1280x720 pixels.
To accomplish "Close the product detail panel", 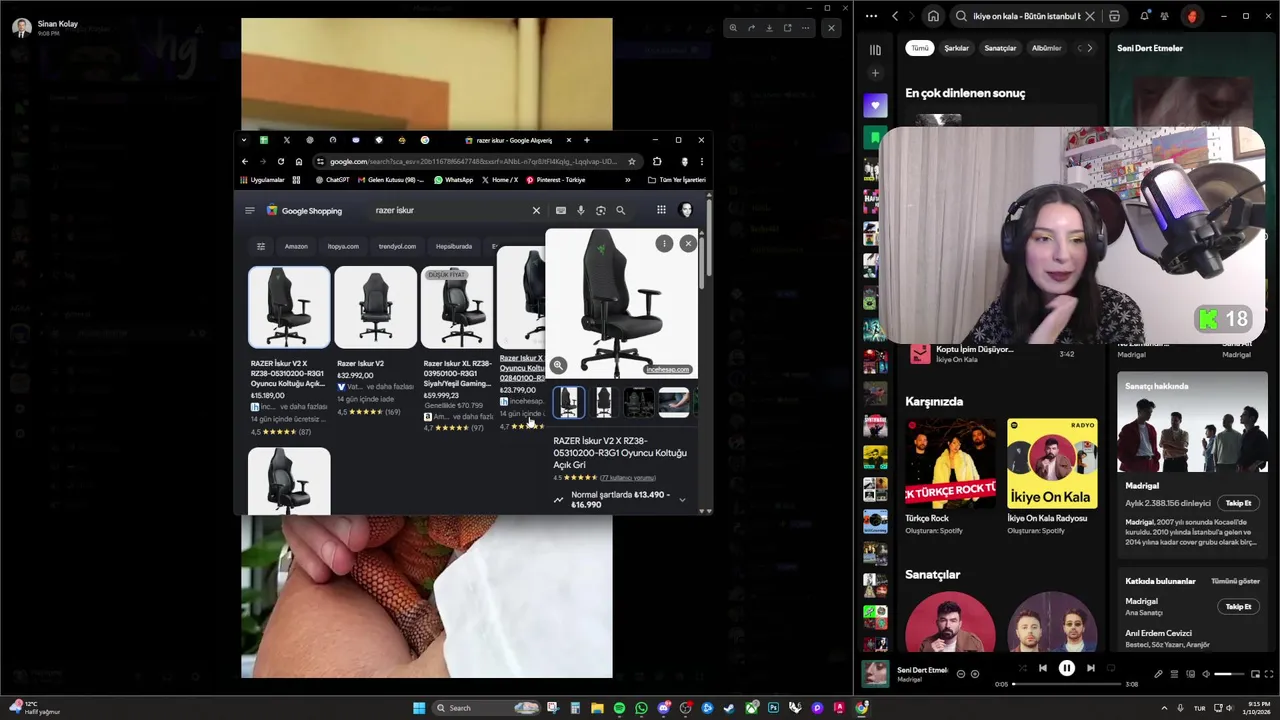I will click(x=688, y=243).
